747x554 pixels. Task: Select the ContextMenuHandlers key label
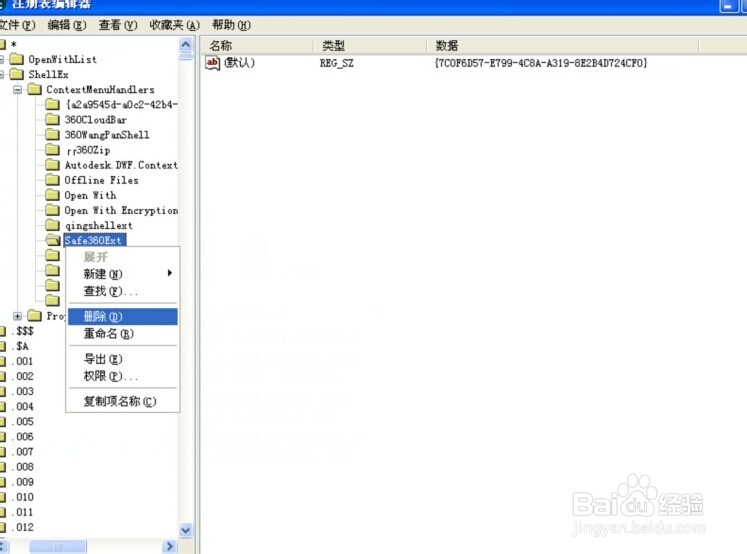pos(100,90)
